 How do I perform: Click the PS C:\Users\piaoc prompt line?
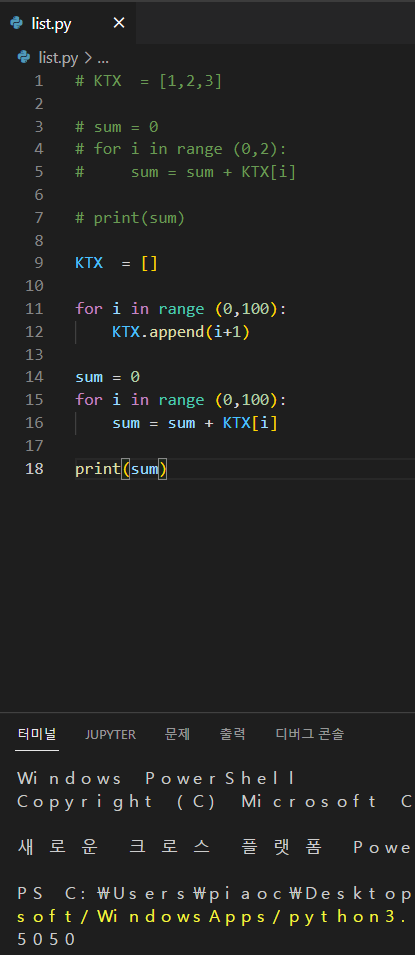click(x=216, y=893)
